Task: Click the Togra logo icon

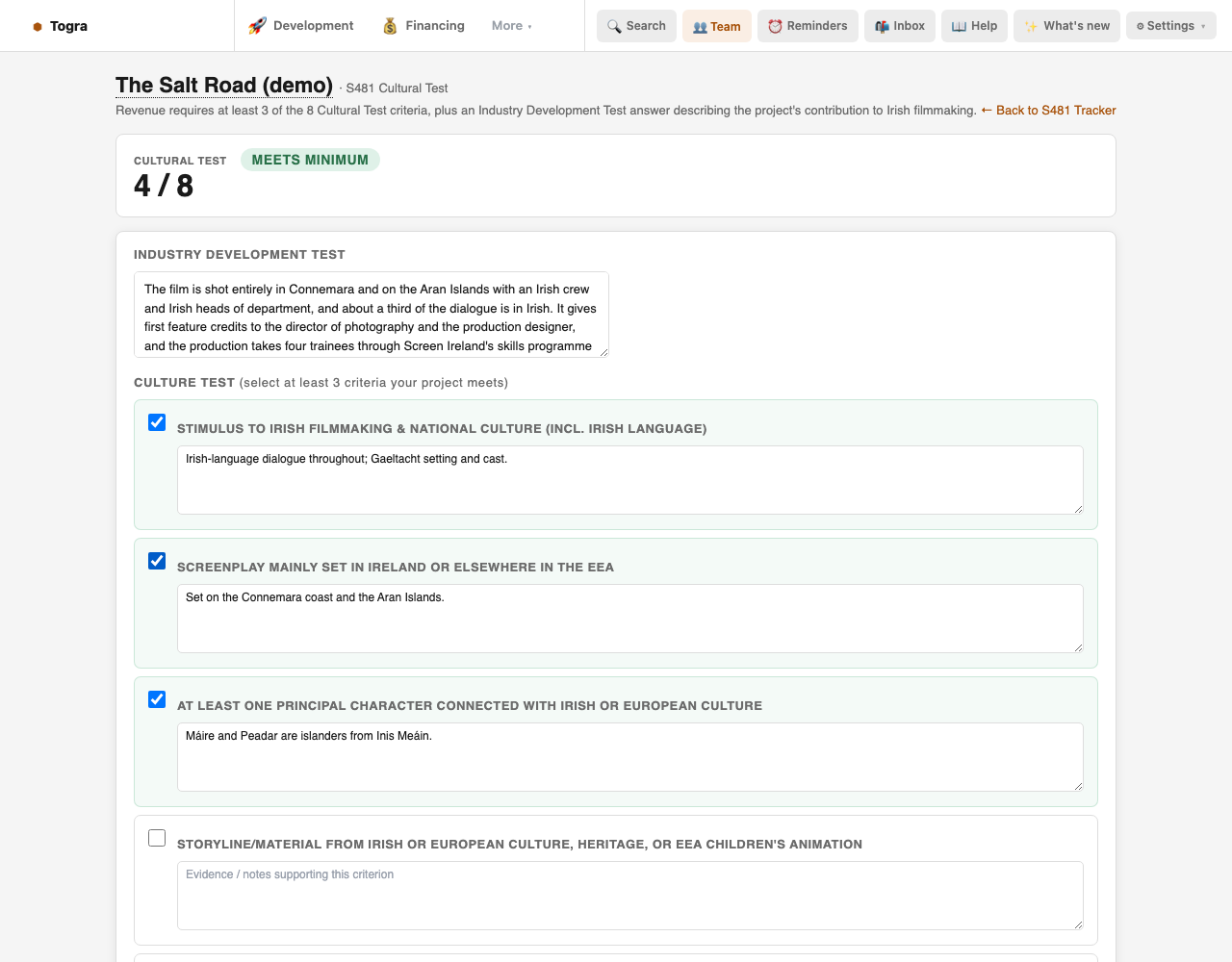Action: click(38, 27)
